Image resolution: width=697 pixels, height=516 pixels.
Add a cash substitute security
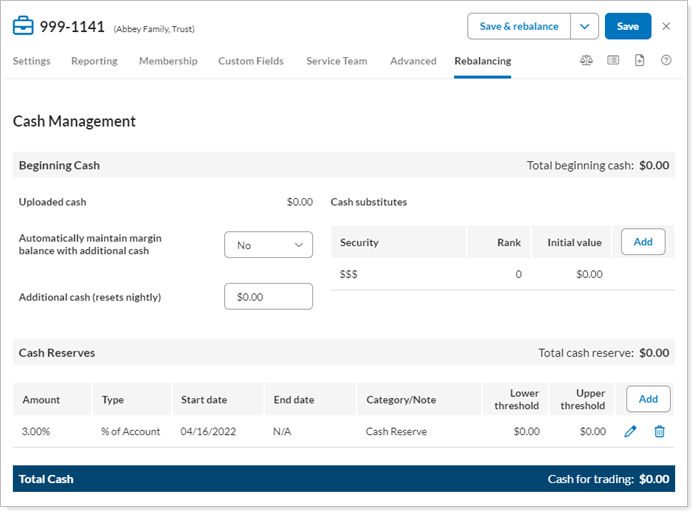[643, 242]
